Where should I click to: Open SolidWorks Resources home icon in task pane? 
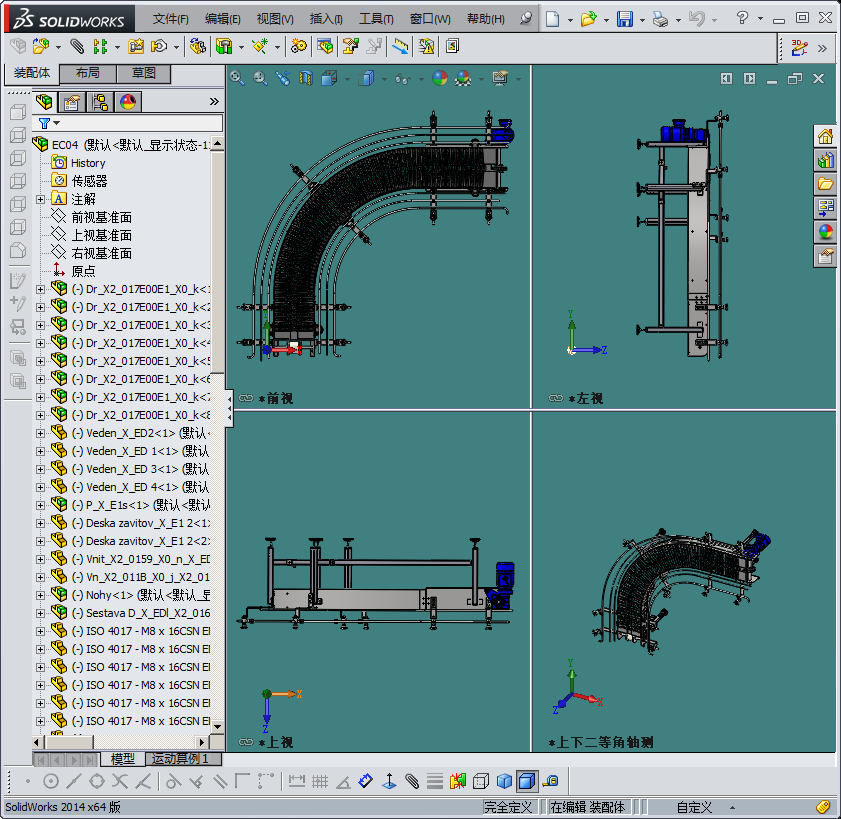click(825, 136)
